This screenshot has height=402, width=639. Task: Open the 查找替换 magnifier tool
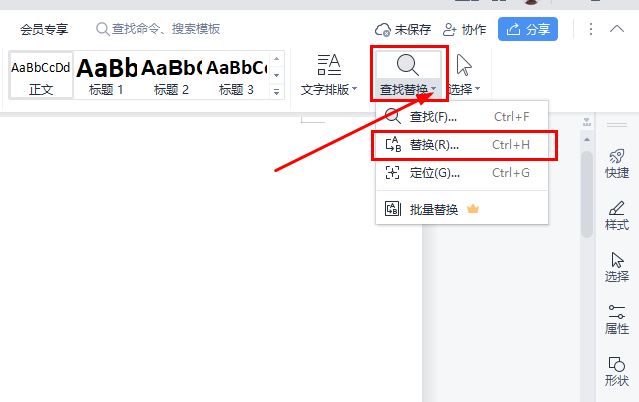[408, 65]
